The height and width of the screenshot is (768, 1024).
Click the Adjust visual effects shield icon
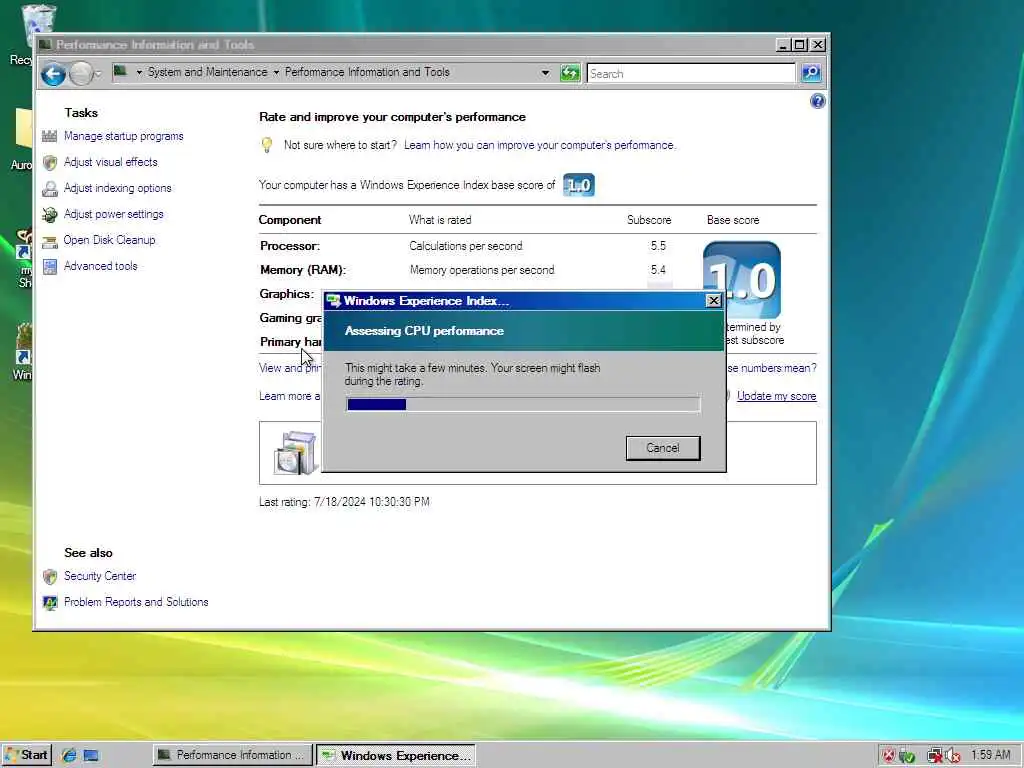tap(50, 163)
